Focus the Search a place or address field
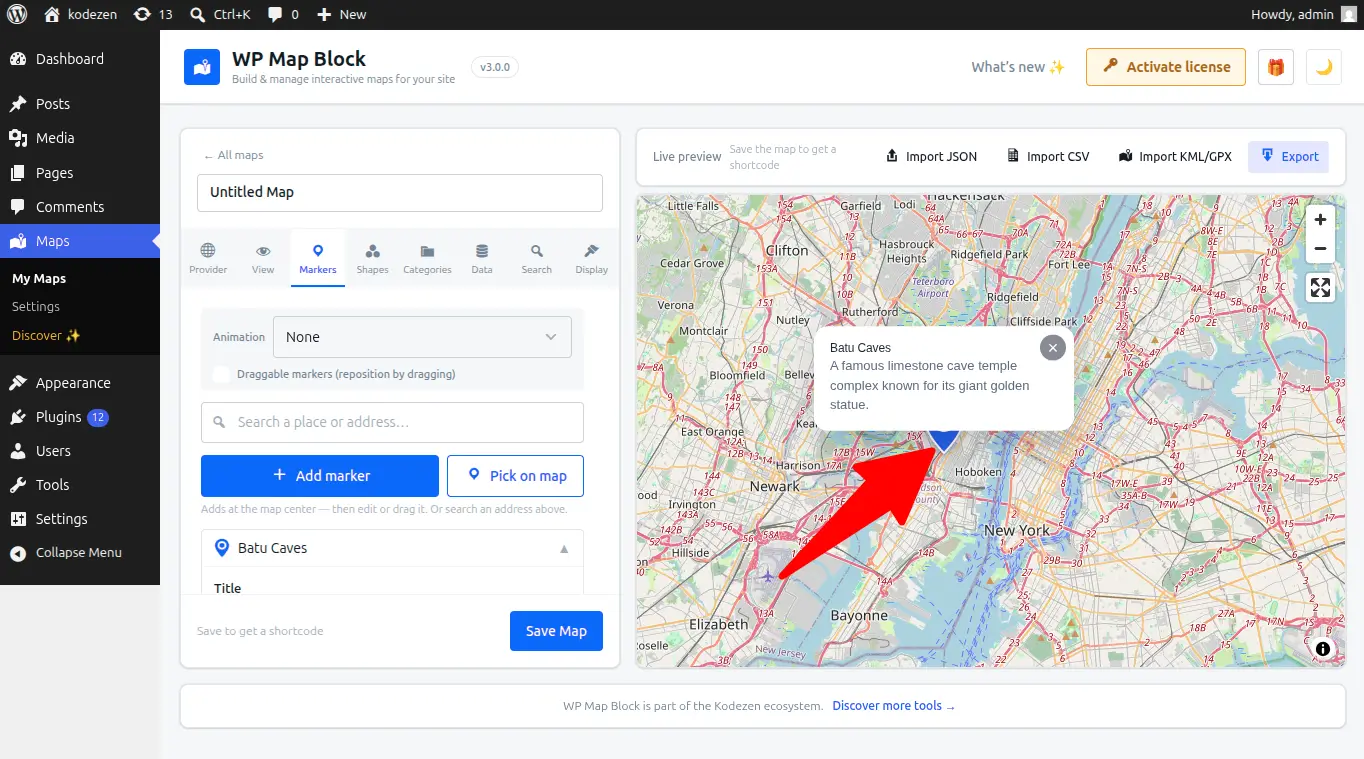Image resolution: width=1364 pixels, height=759 pixels. pyautogui.click(x=392, y=422)
